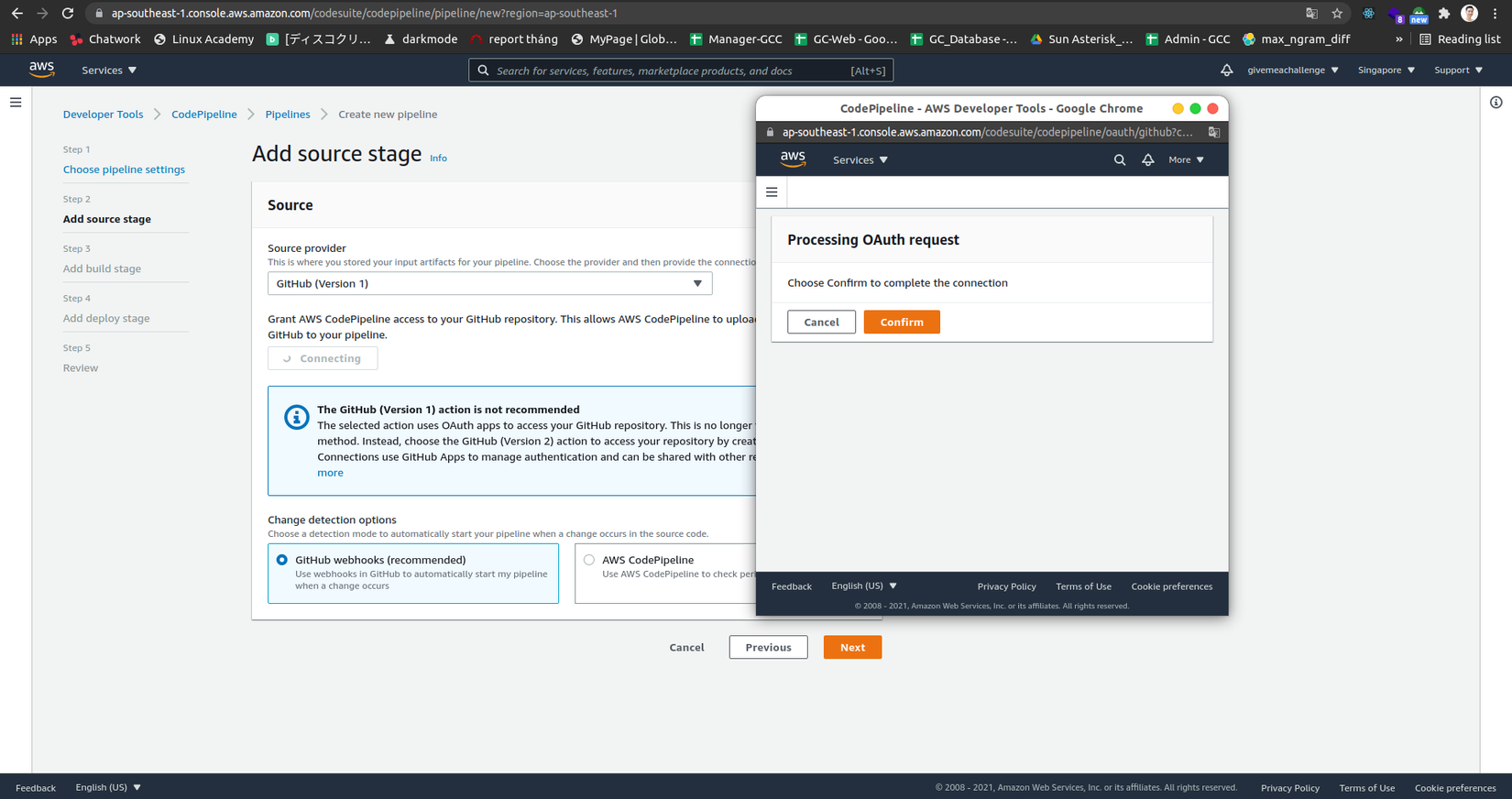Open Terms of Use in the OAuth popup footer
The height and width of the screenshot is (799, 1512).
(x=1083, y=586)
